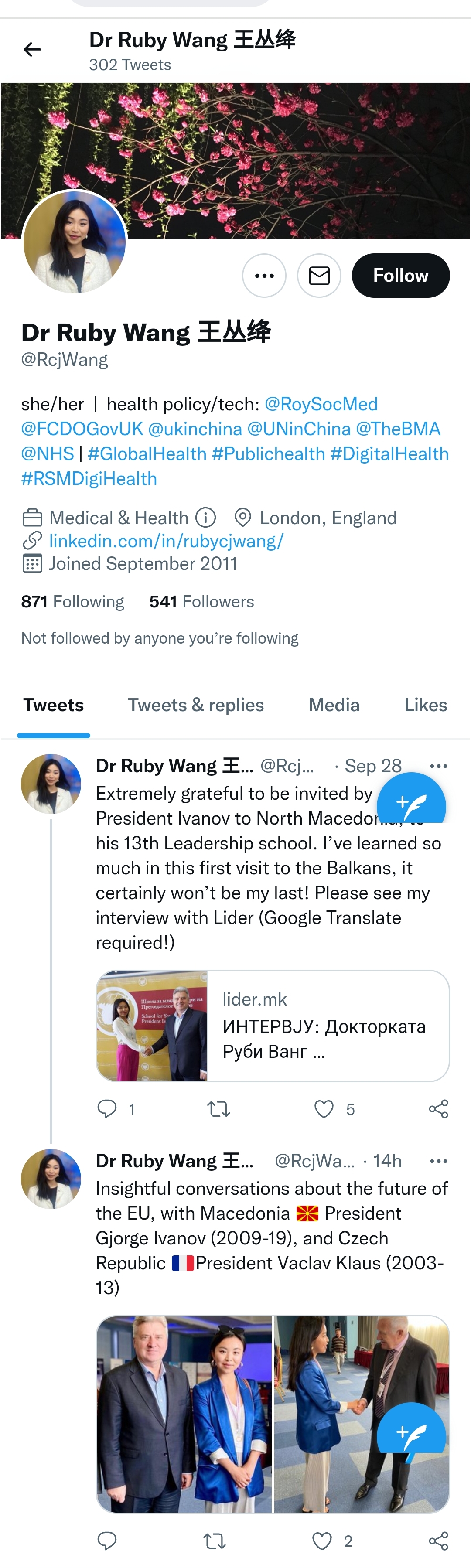The height and width of the screenshot is (1568, 471).
Task: Open the profile more options menu
Action: coord(264,276)
